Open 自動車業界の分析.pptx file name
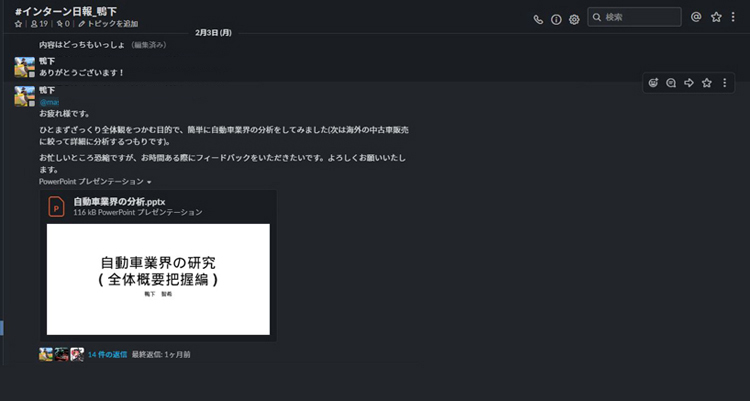Image resolution: width=750 pixels, height=401 pixels. pos(119,202)
